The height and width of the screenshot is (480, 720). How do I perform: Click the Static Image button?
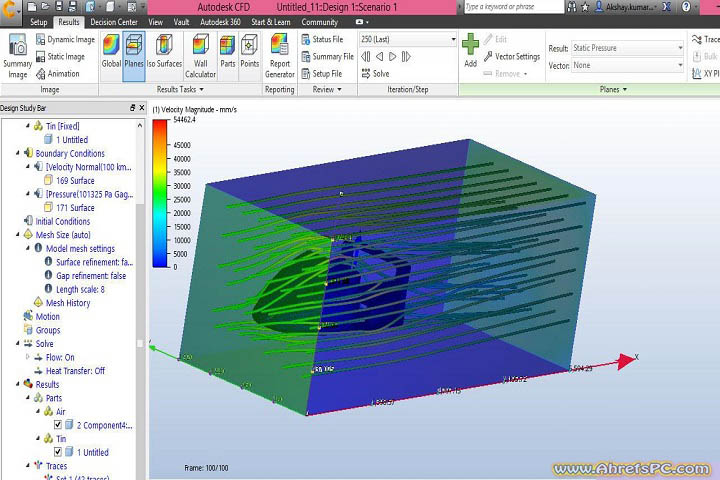tap(60, 56)
